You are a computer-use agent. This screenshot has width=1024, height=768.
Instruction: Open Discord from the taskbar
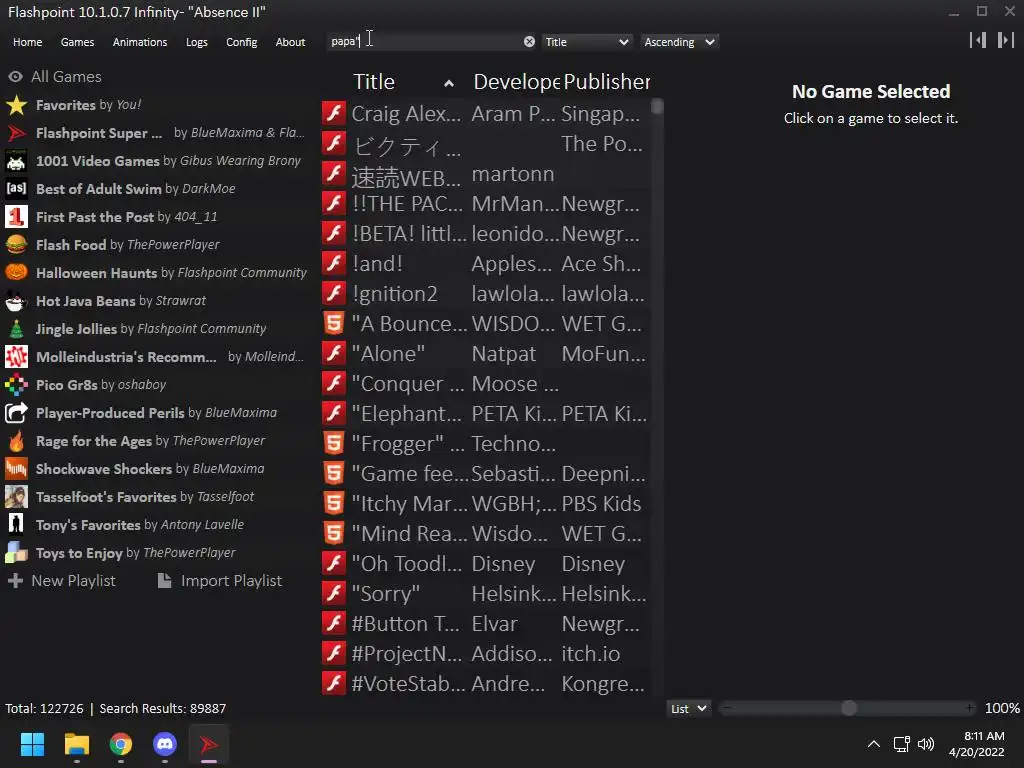click(x=165, y=744)
